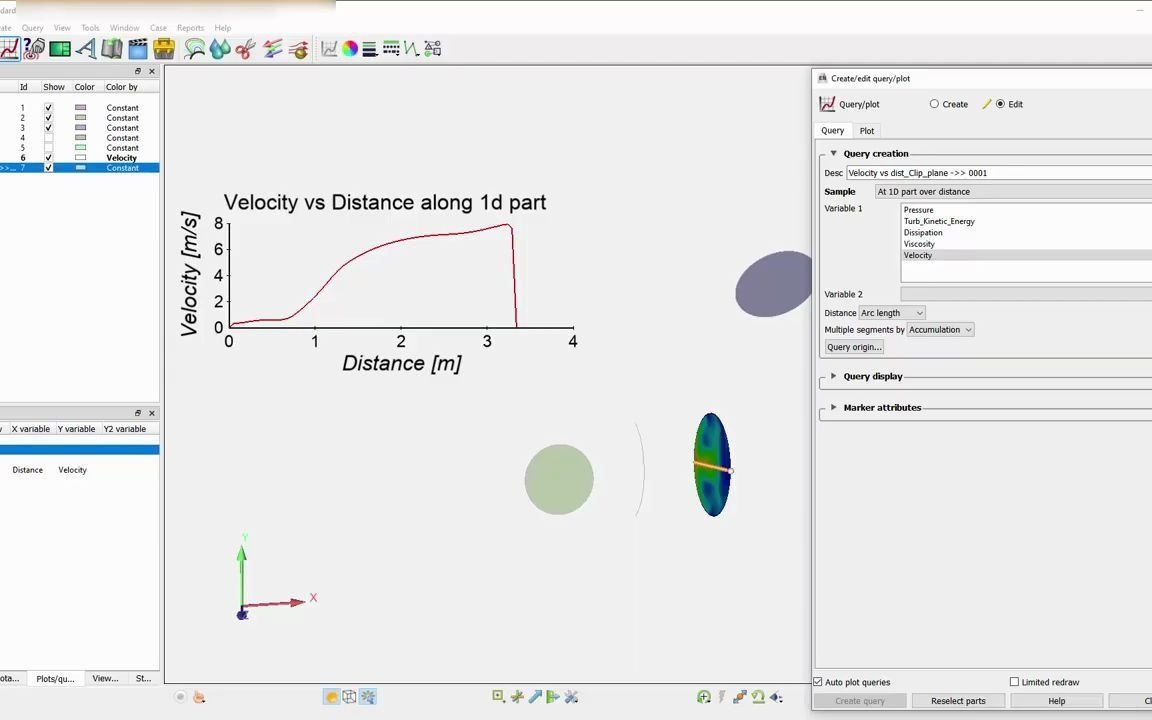Open the color palette editor icon
Image resolution: width=1152 pixels, height=720 pixels.
point(350,48)
